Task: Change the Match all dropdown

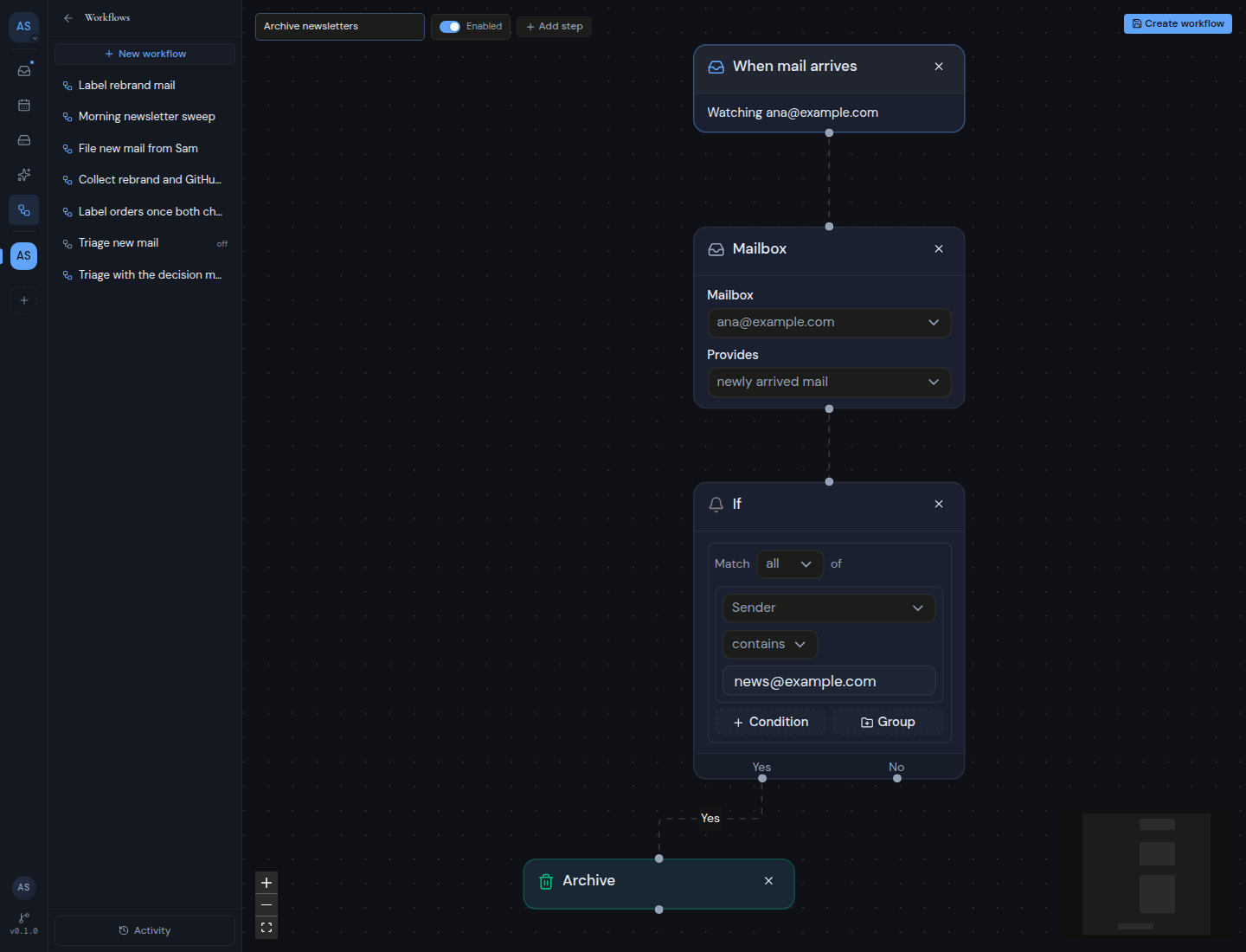Action: click(789, 564)
